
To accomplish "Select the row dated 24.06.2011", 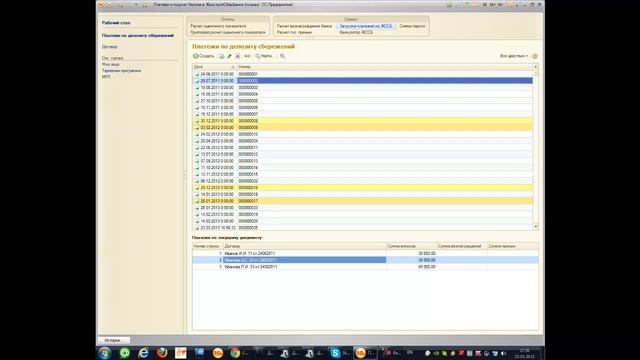I will tap(362, 74).
